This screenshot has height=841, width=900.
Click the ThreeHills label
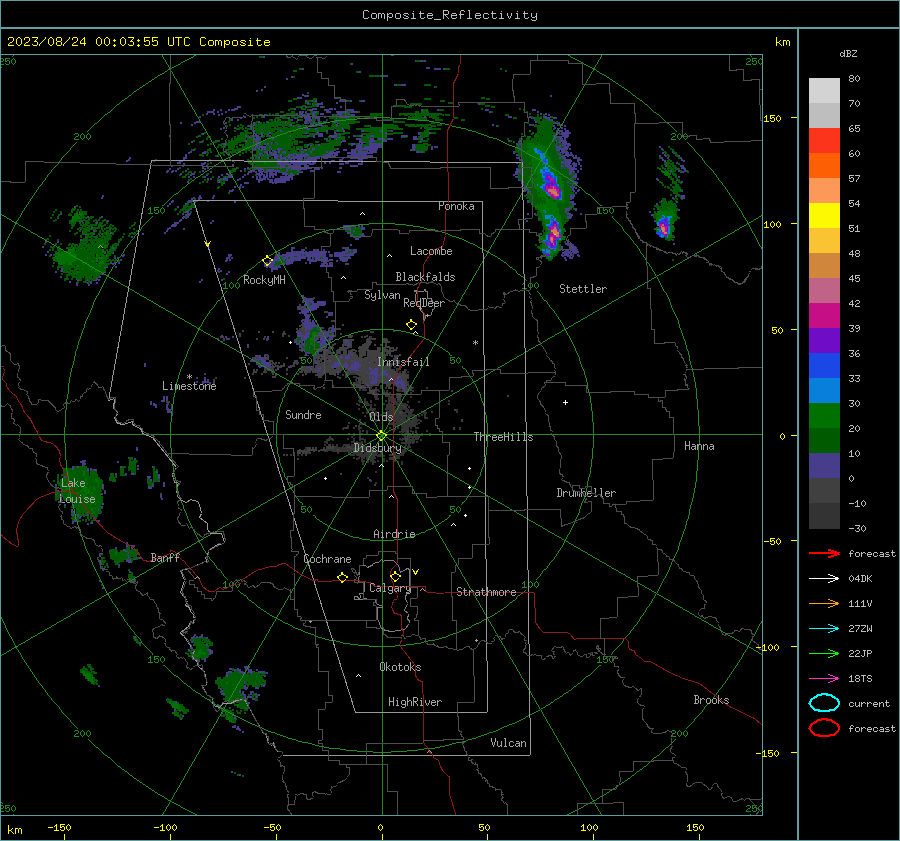click(503, 437)
